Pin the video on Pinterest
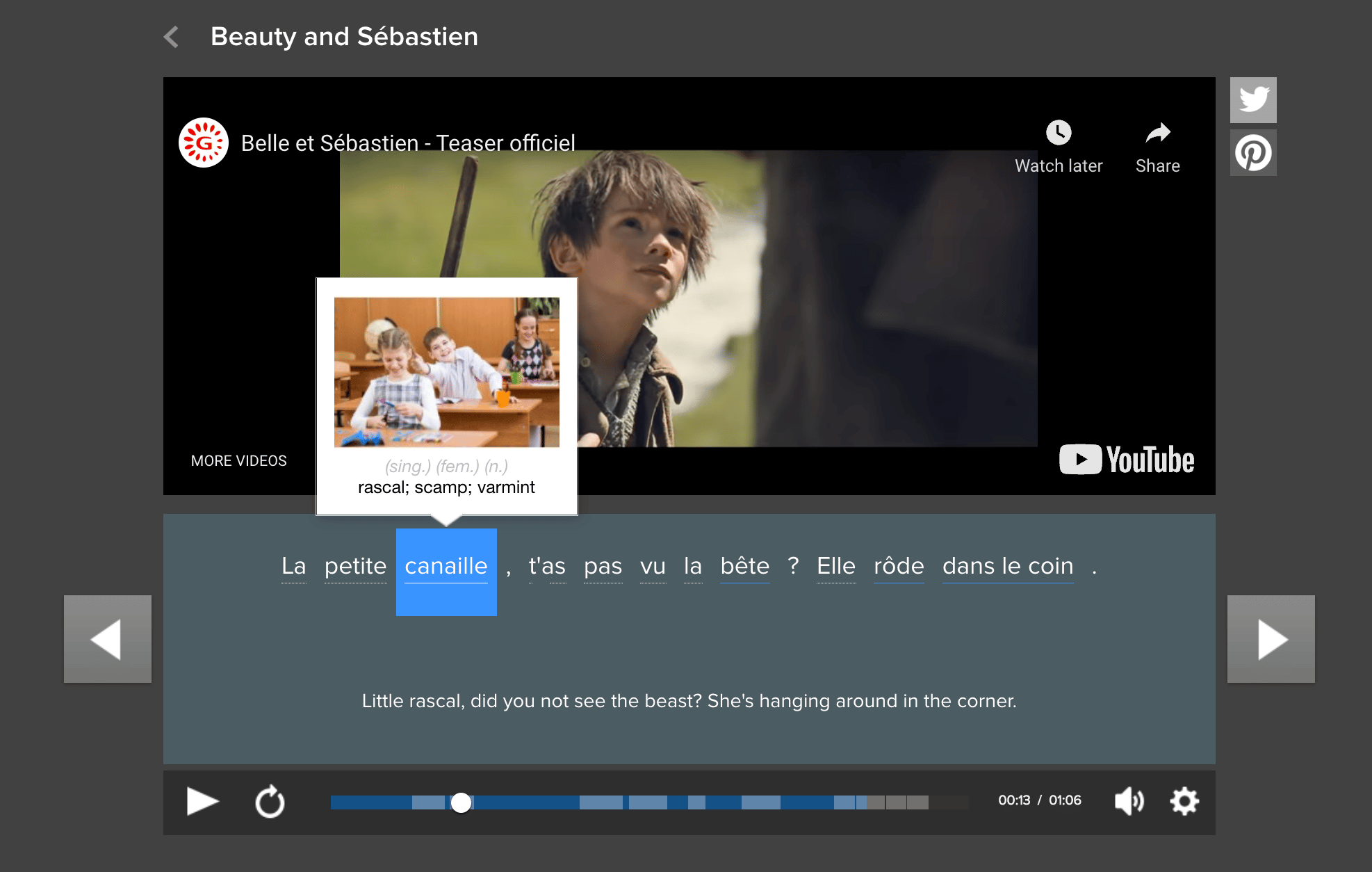 (x=1253, y=153)
